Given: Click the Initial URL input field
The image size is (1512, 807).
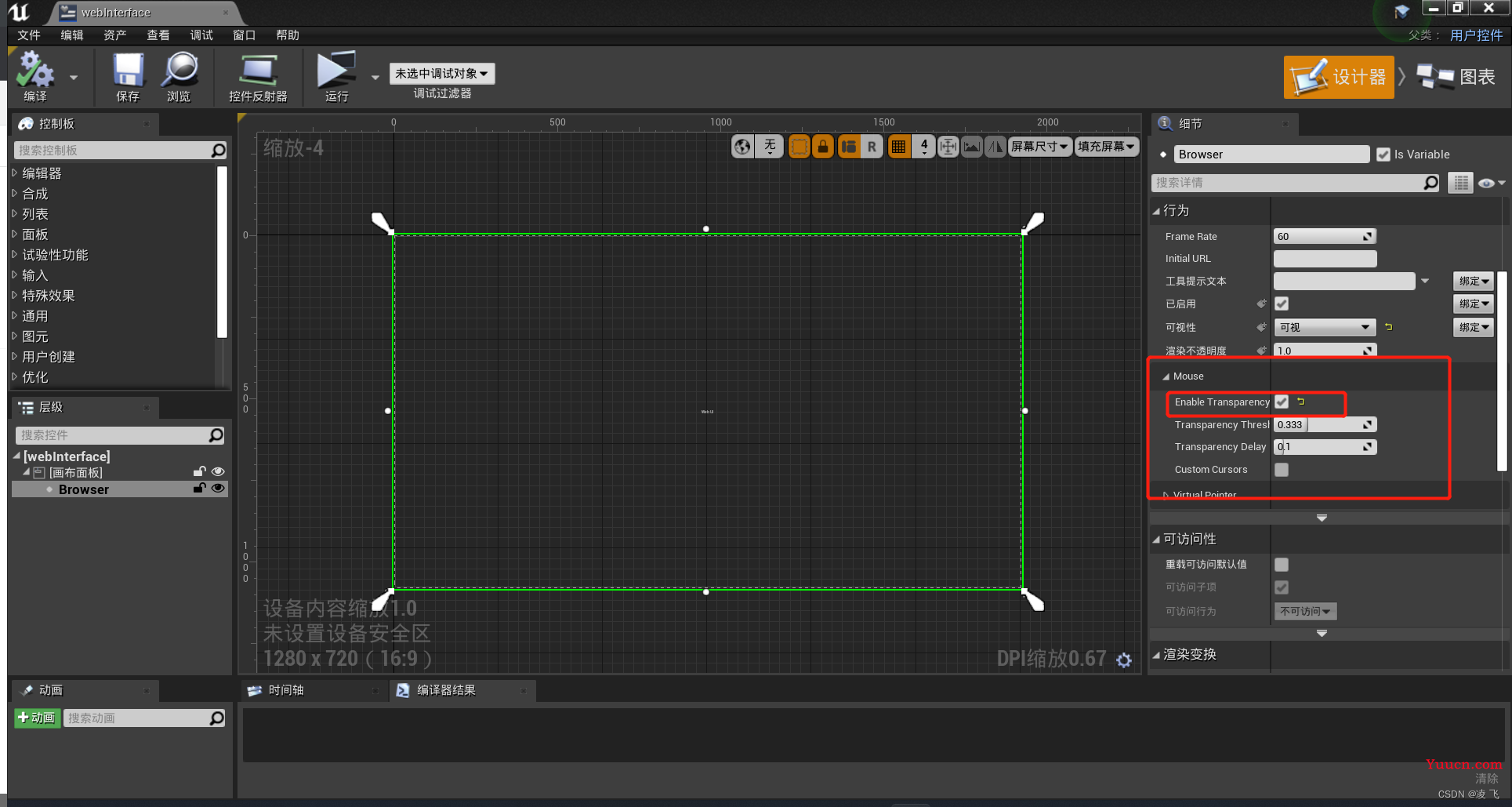Looking at the screenshot, I should click(x=1325, y=258).
